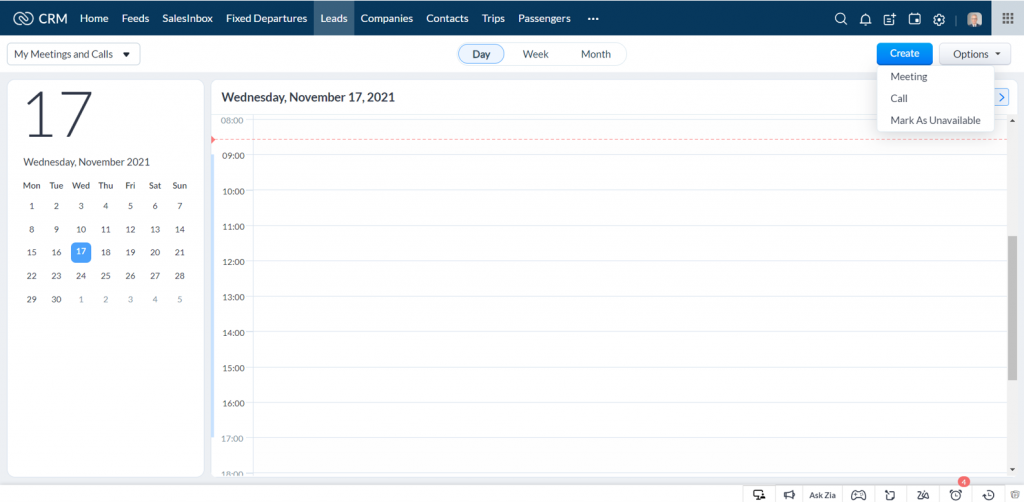The image size is (1024, 502).
Task: Click the announcements megaphone icon
Action: tap(790, 494)
